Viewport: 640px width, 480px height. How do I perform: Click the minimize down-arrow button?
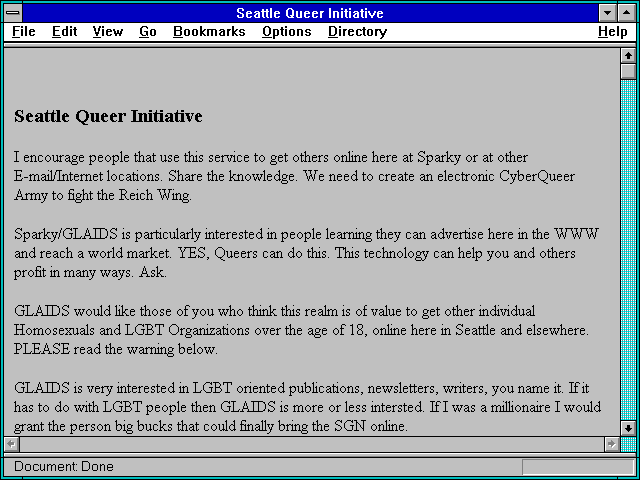point(607,13)
